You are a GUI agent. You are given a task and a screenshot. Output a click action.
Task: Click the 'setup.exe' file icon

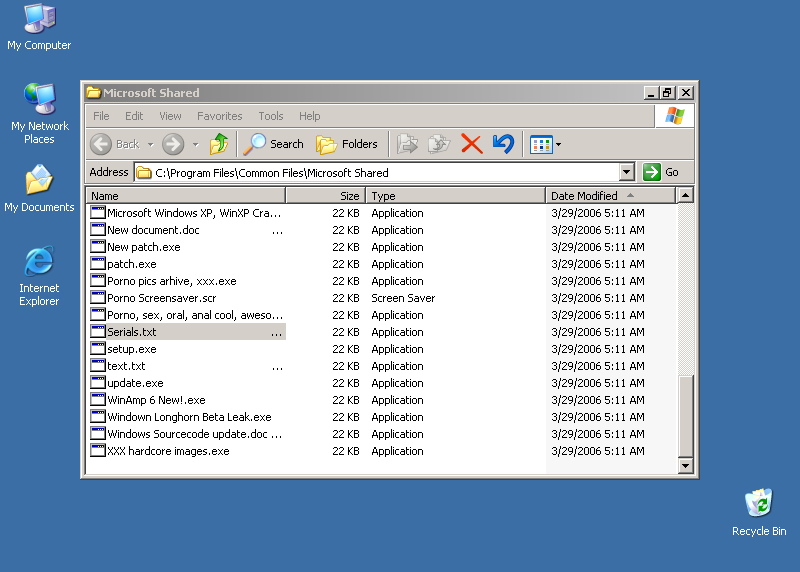tap(97, 349)
